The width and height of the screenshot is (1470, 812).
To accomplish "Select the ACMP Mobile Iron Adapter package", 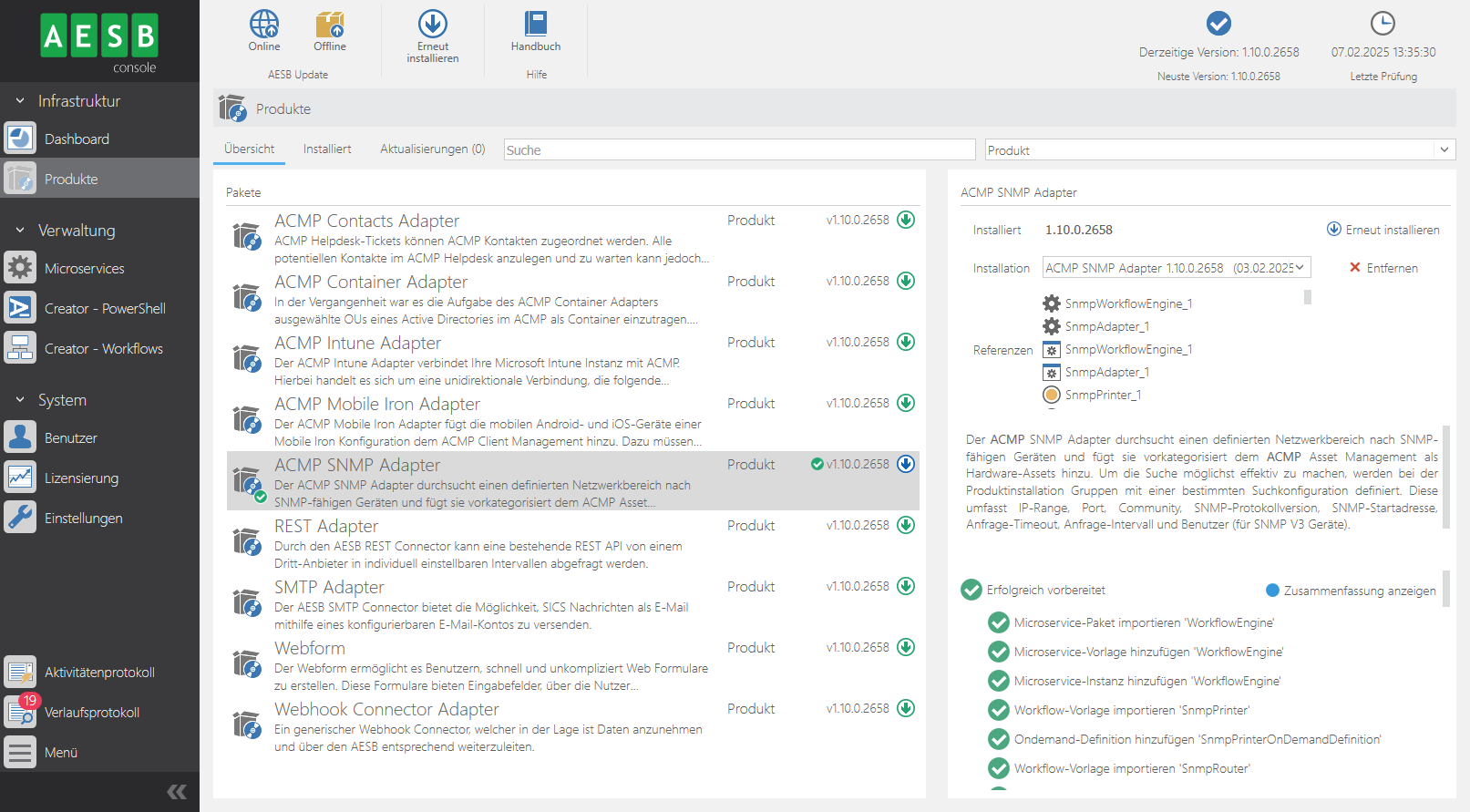I will [572, 421].
